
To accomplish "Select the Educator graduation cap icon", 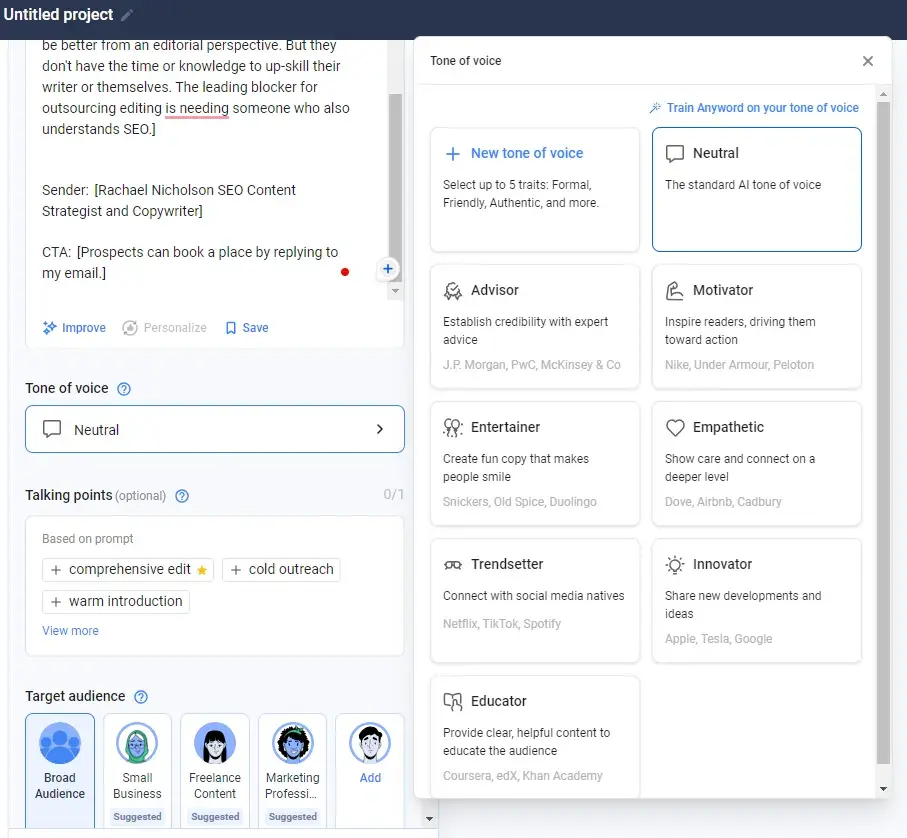I will tap(454, 701).
